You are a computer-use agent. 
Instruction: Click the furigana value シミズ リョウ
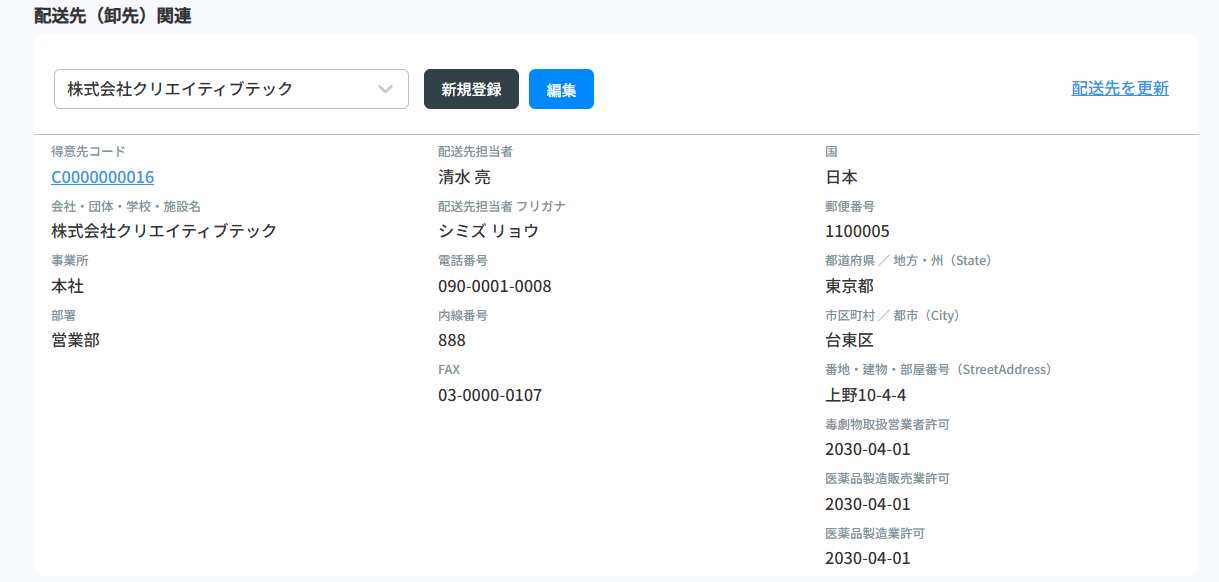[x=488, y=231]
